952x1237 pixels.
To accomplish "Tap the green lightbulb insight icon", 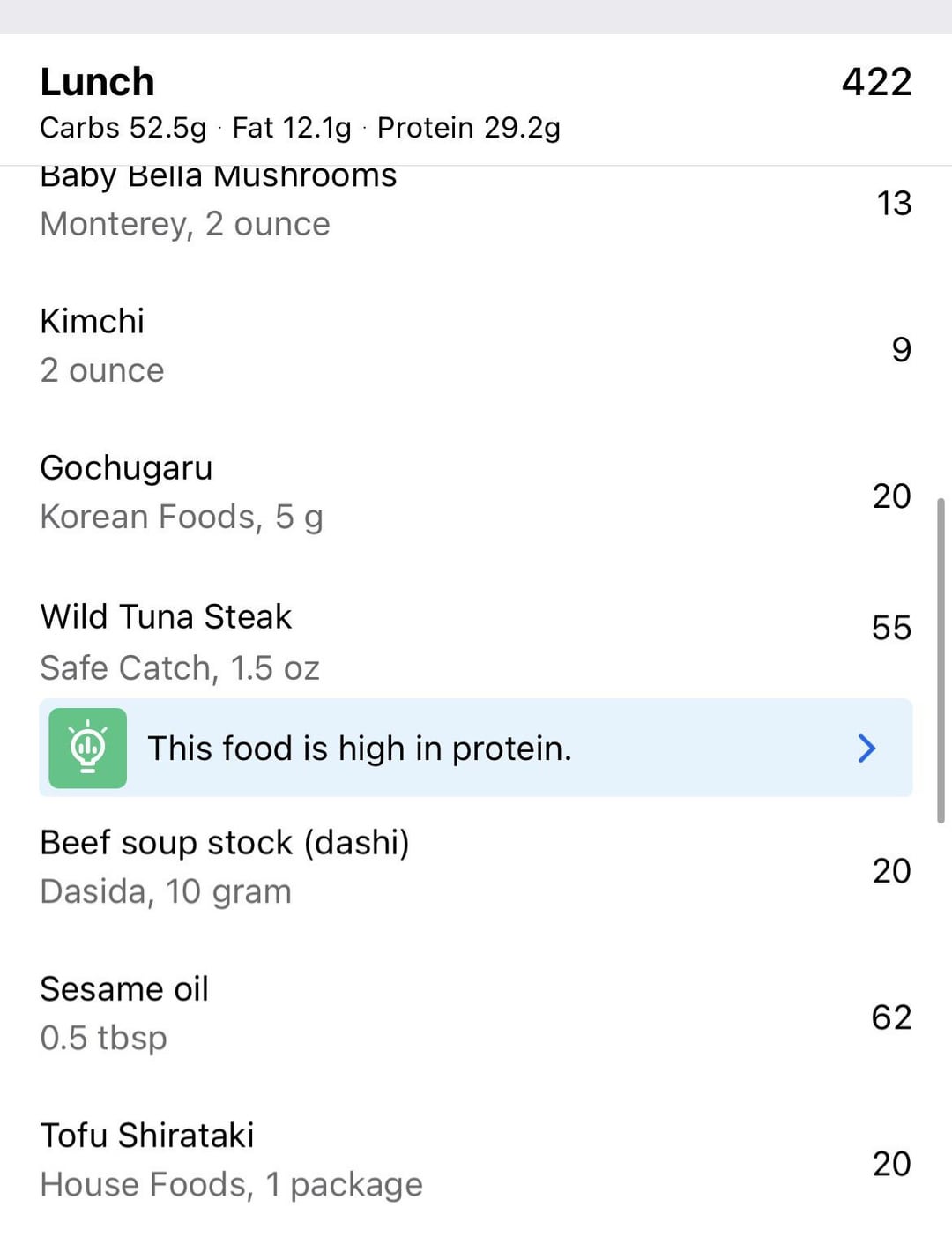I will pos(87,748).
